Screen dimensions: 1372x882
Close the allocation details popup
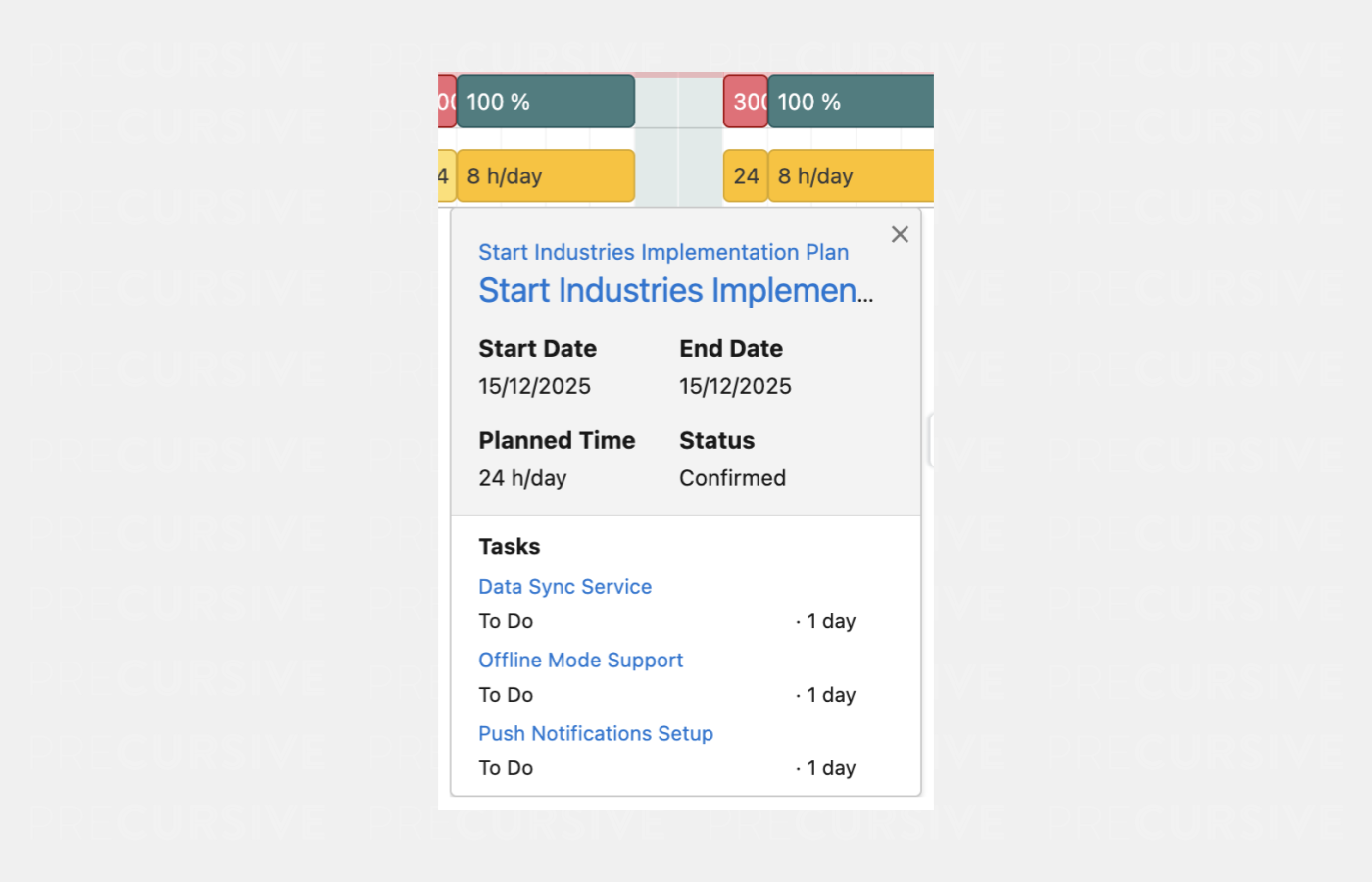pos(900,234)
